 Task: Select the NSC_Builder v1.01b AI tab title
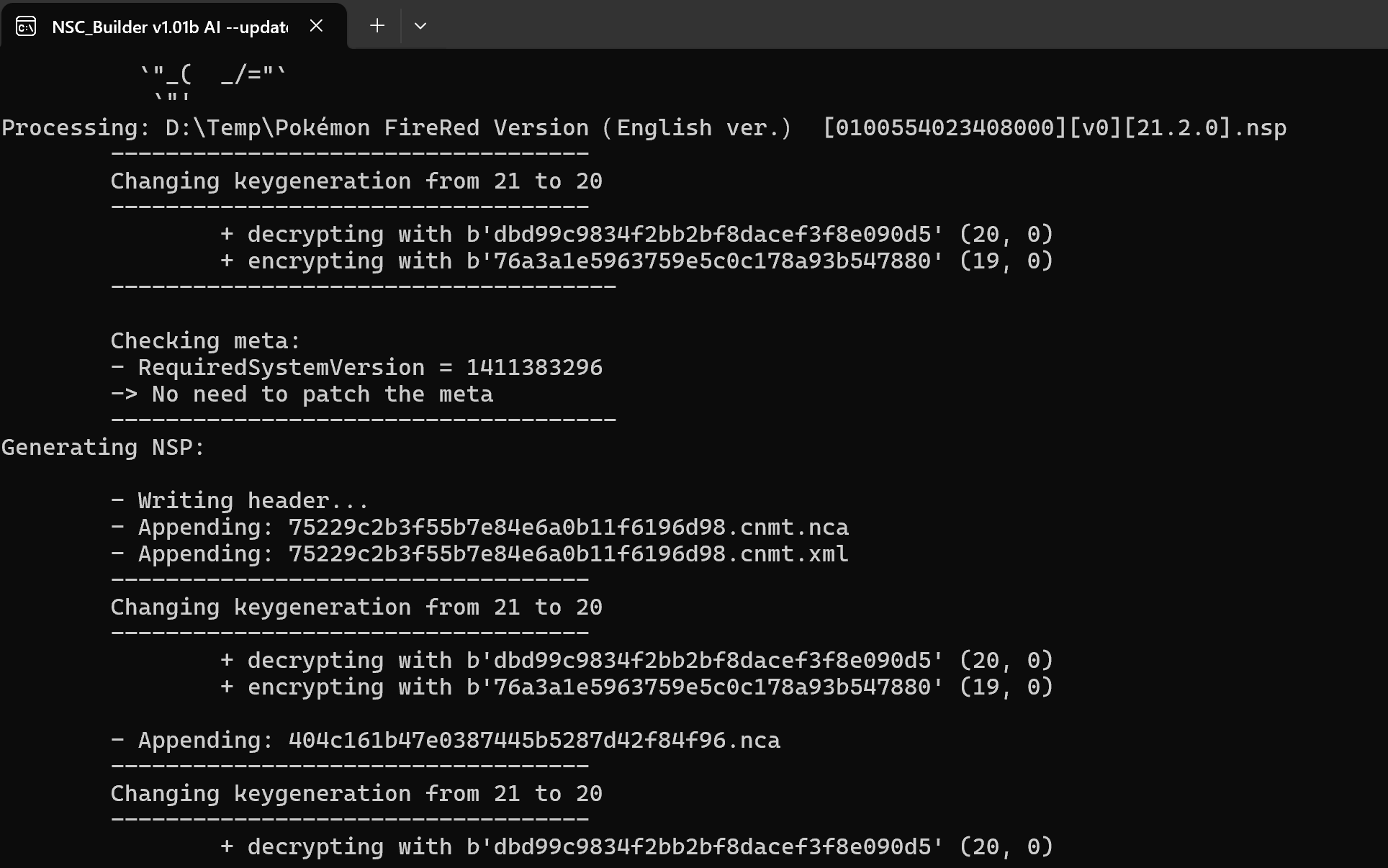170,27
